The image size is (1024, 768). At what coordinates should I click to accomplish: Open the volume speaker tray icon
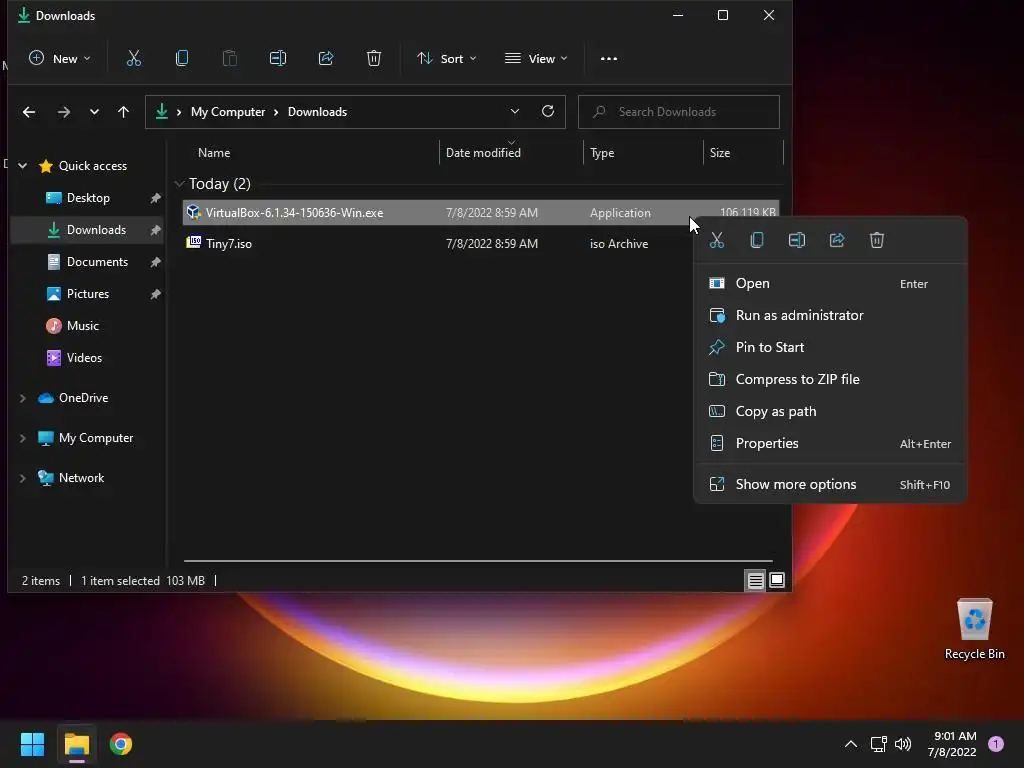pos(903,744)
